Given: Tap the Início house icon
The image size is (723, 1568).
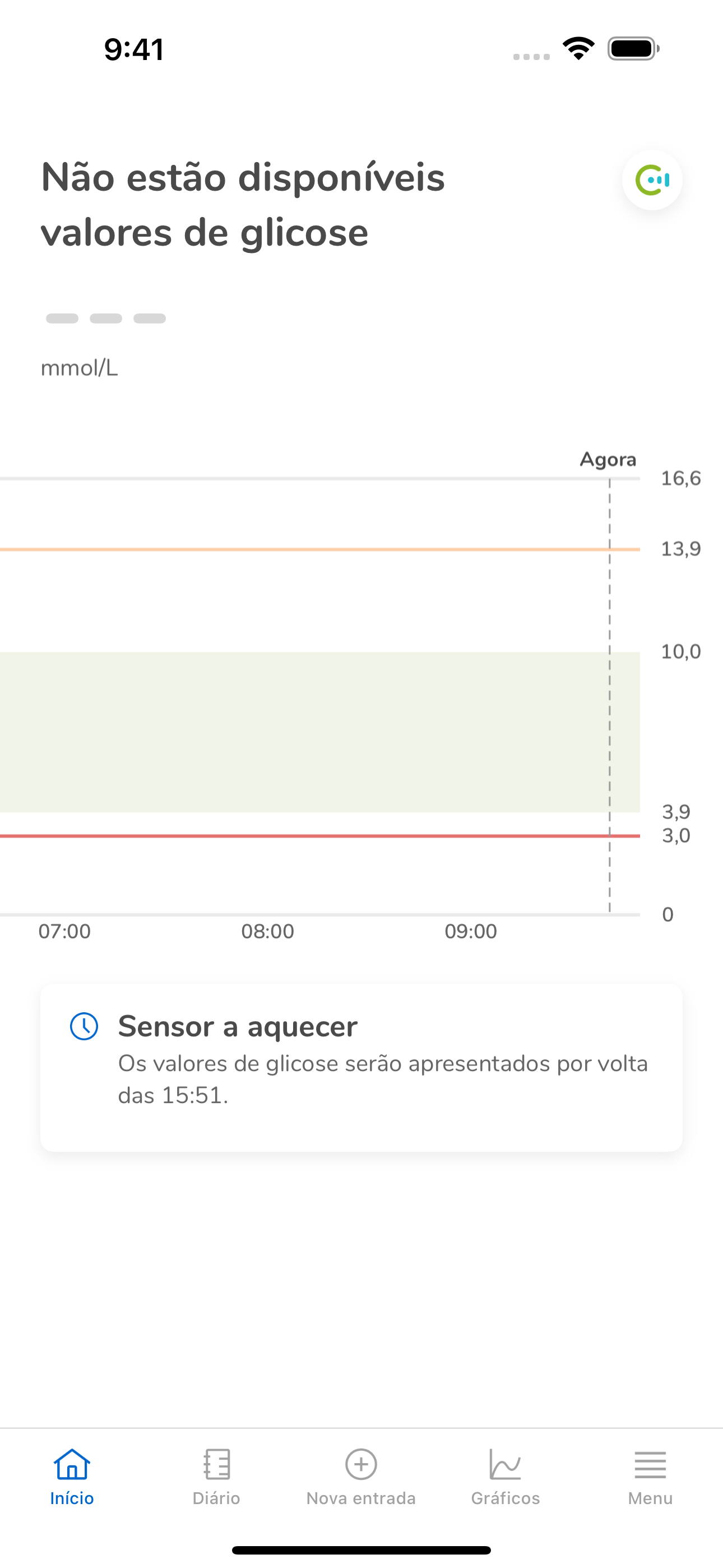Looking at the screenshot, I should 72,1464.
